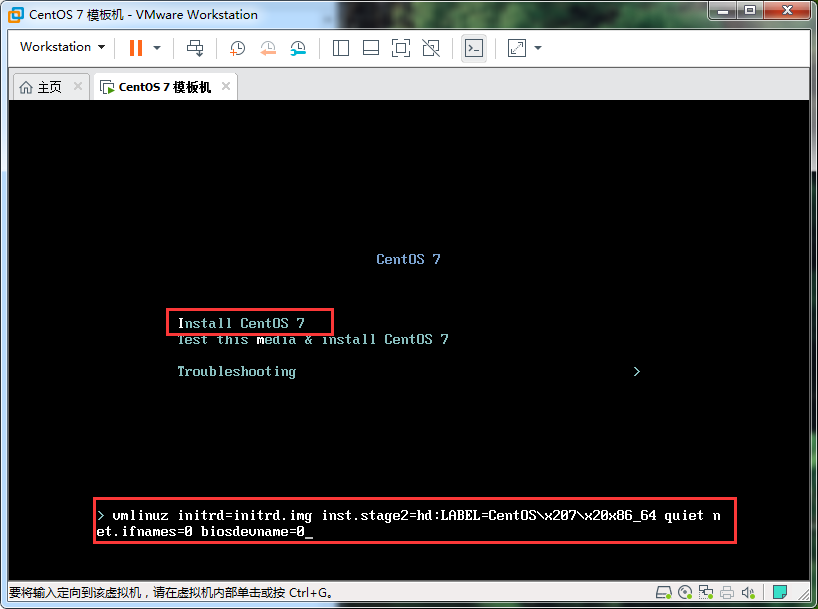Select Install CentOS 7 boot entry
The width and height of the screenshot is (818, 609).
[x=241, y=323]
